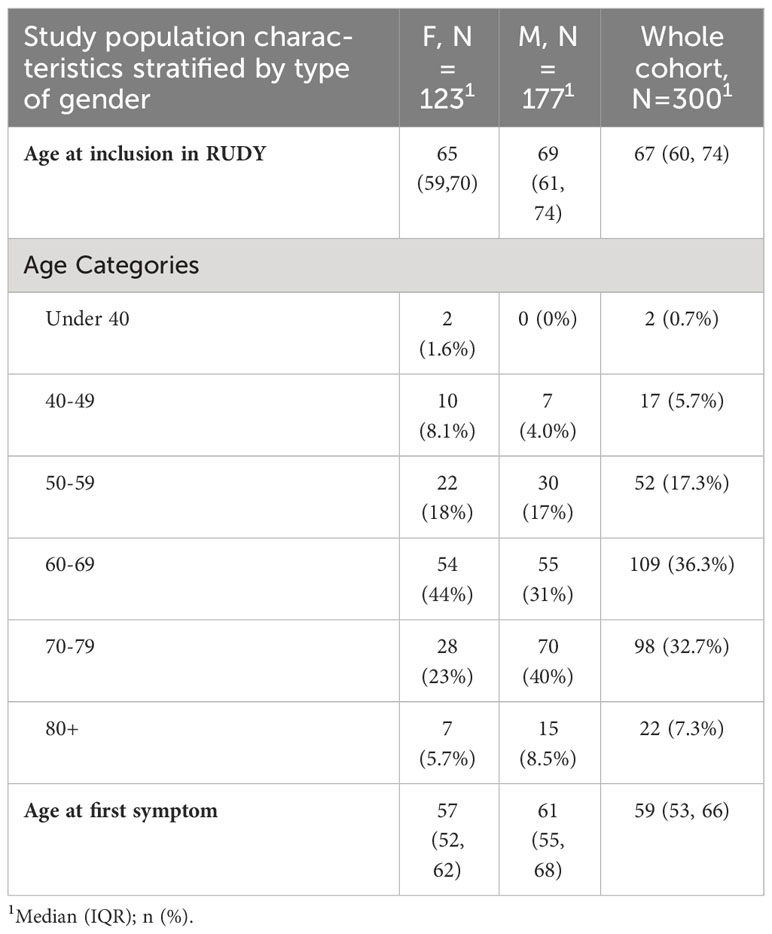The width and height of the screenshot is (772, 934).
Task: Click the 'Median (IQR); n (%)' footnote
Action: pos(101,917)
